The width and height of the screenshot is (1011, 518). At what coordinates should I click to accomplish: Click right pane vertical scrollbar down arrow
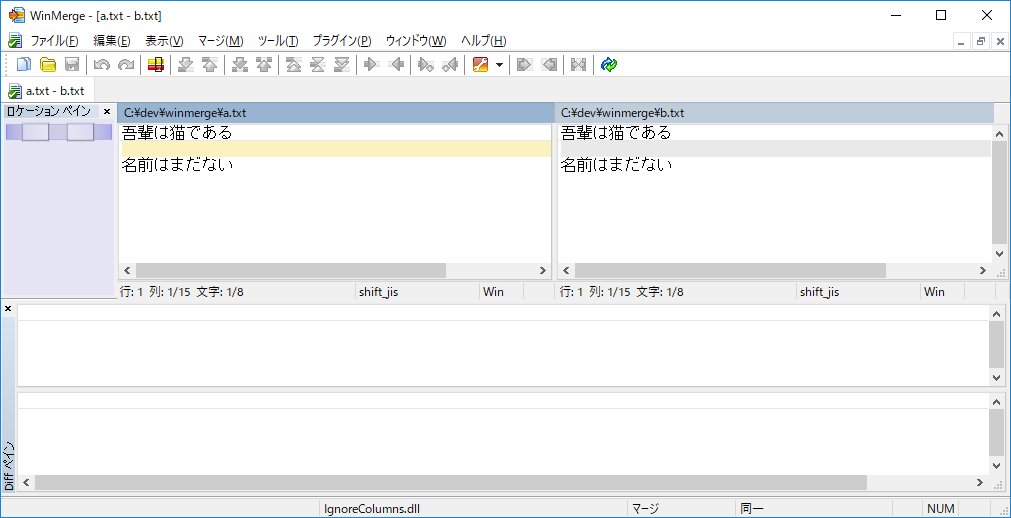(x=999, y=254)
